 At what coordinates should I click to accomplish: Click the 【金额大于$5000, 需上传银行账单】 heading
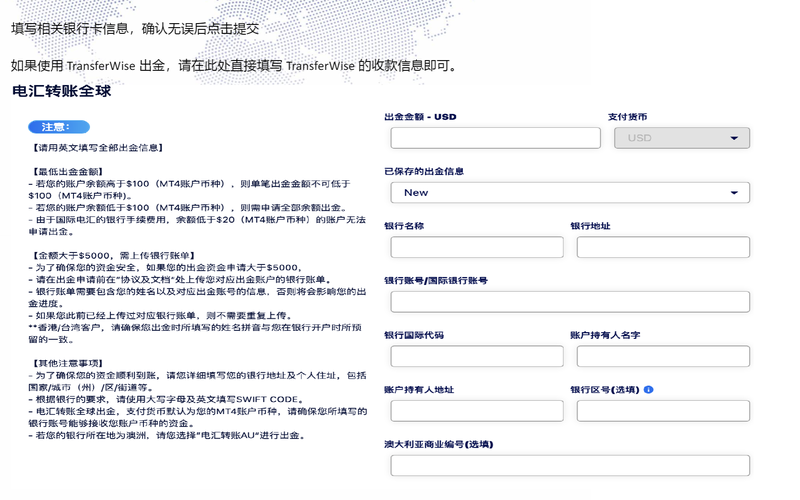(113, 256)
